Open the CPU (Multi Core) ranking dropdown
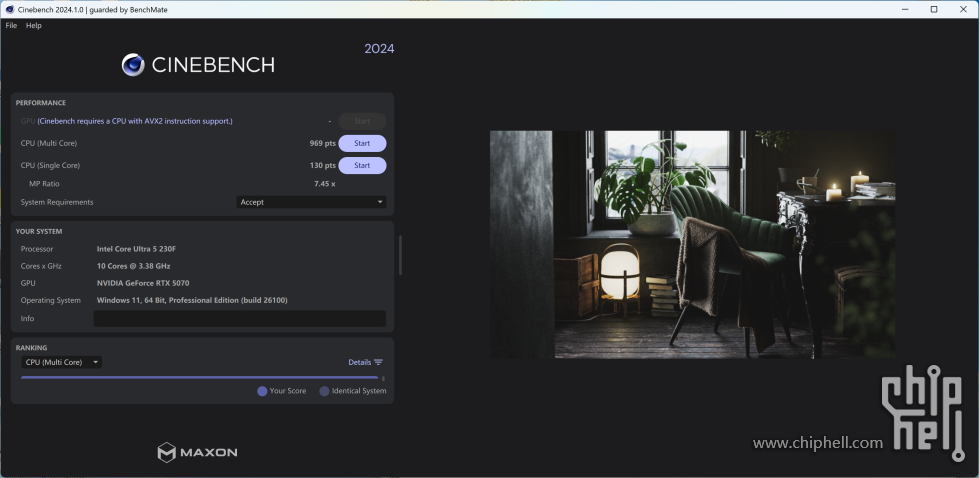The width and height of the screenshot is (979, 478). (61, 362)
